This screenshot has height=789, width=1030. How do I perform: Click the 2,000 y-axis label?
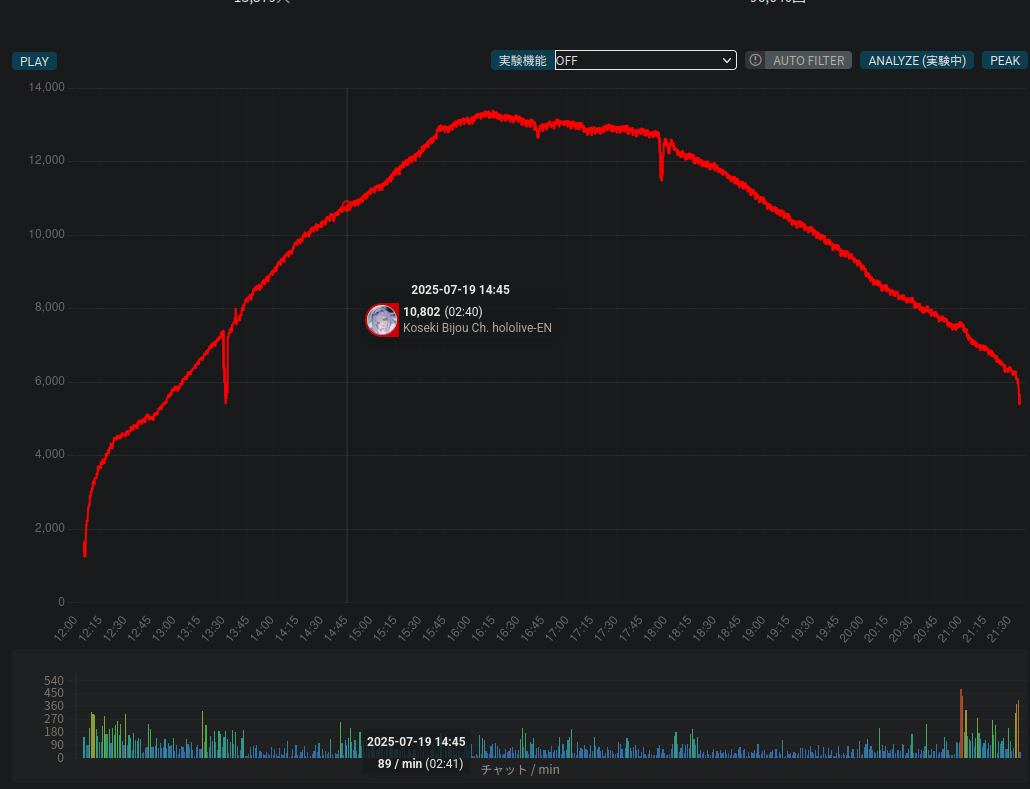tap(49, 528)
